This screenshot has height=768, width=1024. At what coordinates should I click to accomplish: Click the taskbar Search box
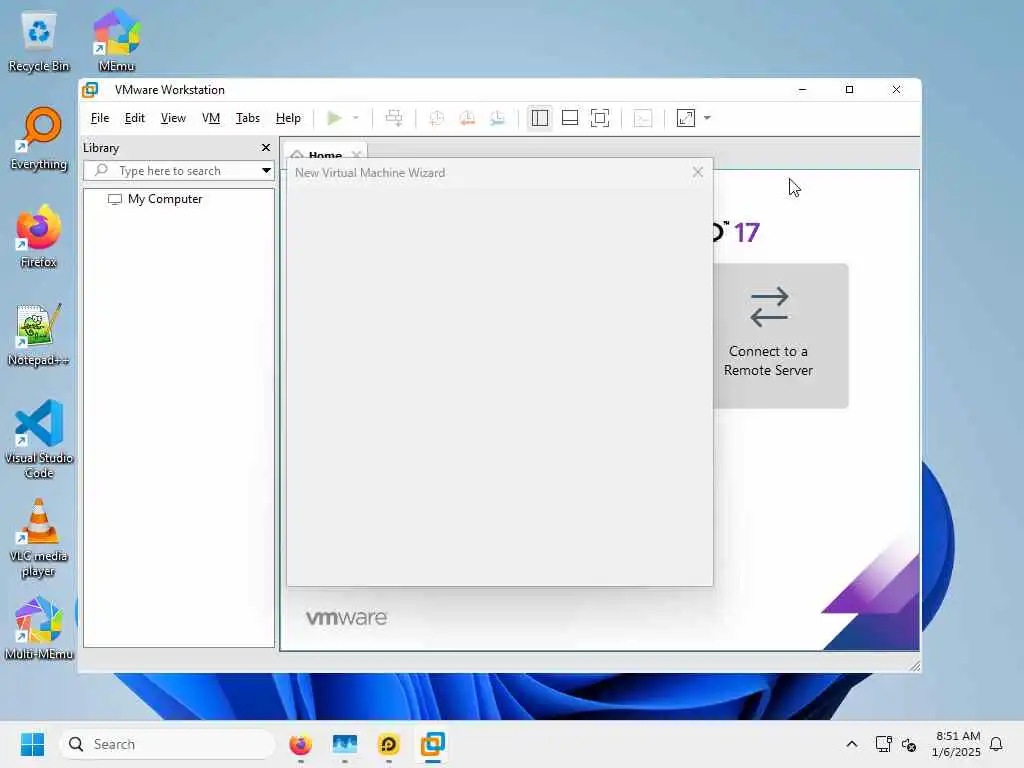click(167, 744)
